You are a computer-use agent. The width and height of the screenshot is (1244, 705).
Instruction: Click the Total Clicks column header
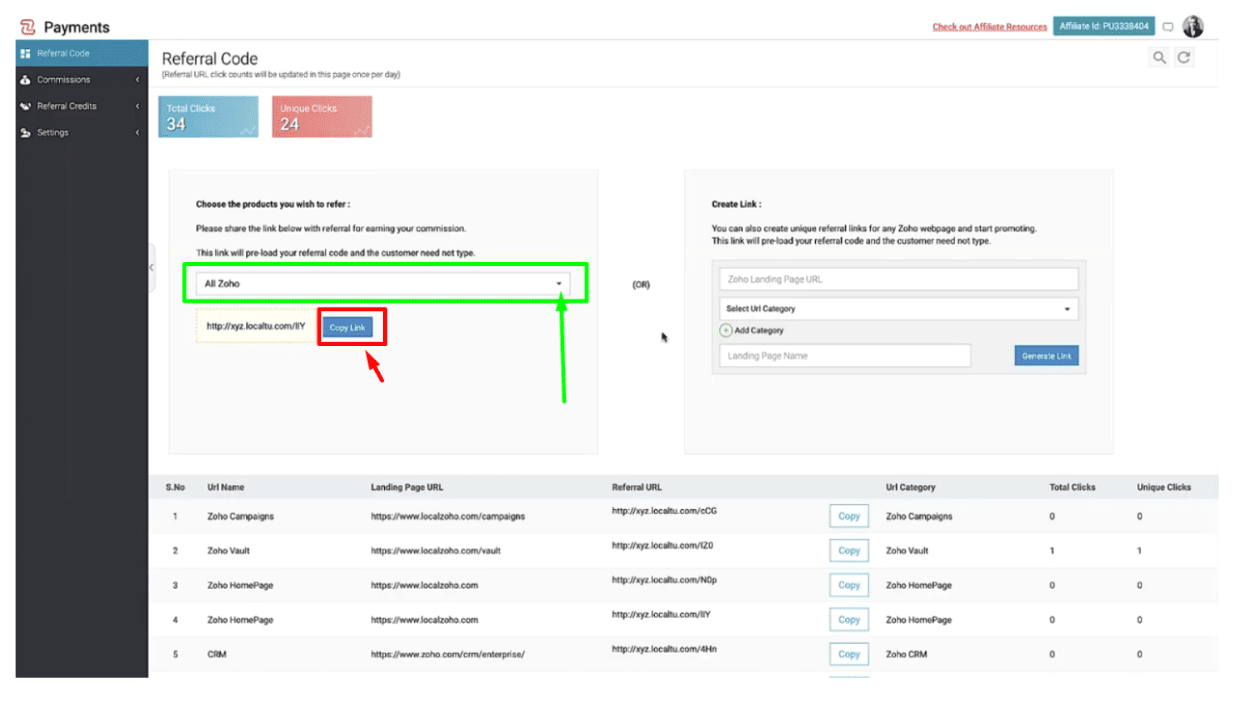point(1072,488)
